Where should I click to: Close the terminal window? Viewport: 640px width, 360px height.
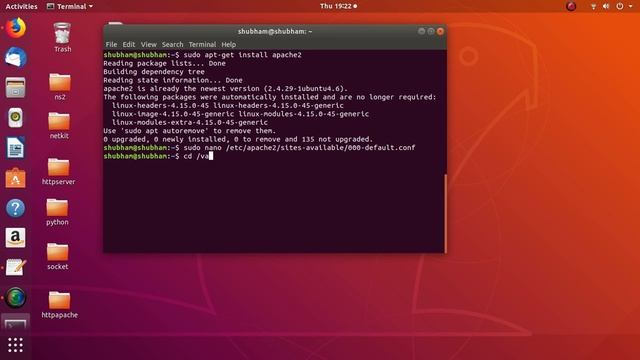(440, 31)
